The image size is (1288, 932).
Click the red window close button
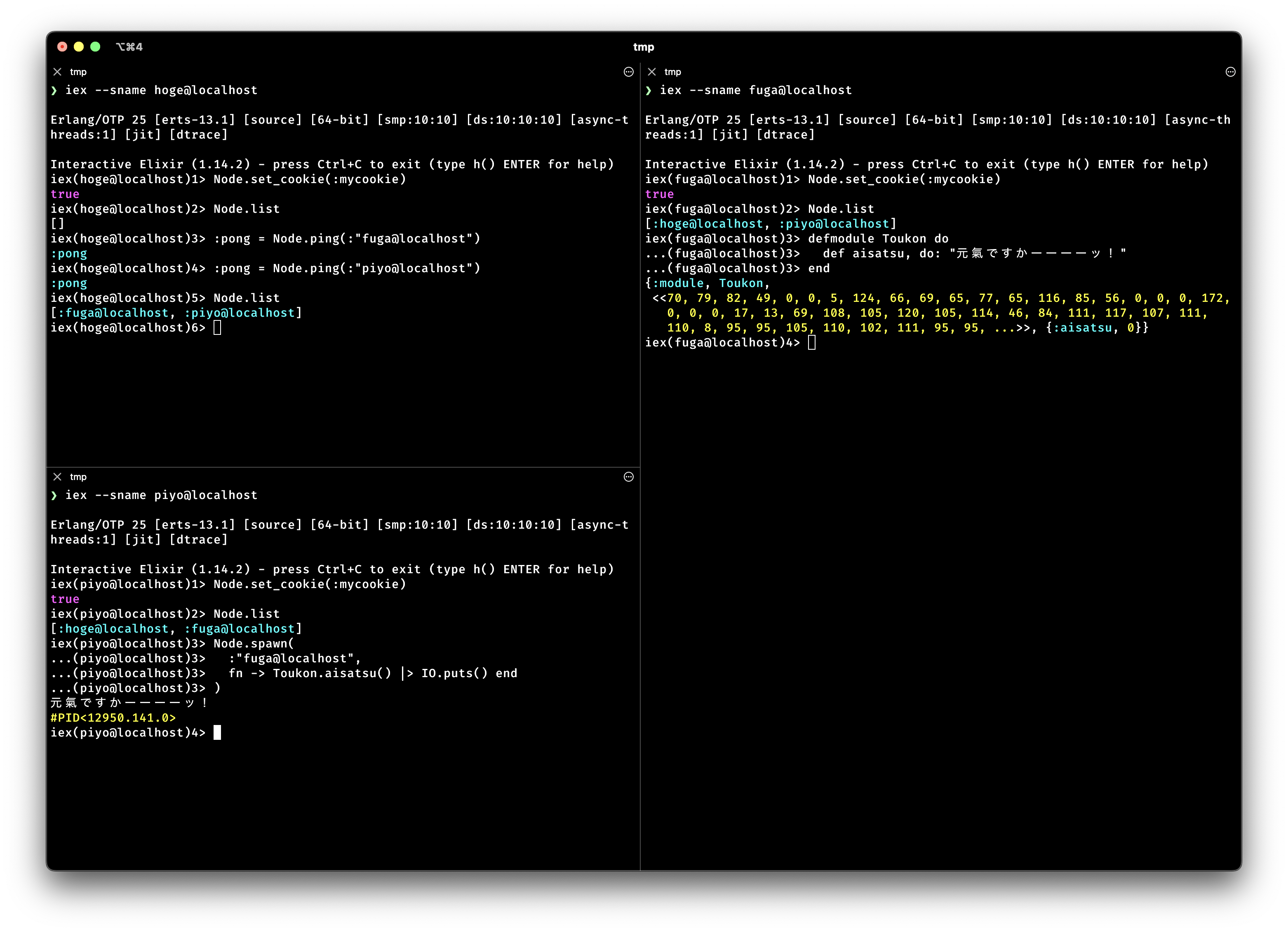click(63, 47)
